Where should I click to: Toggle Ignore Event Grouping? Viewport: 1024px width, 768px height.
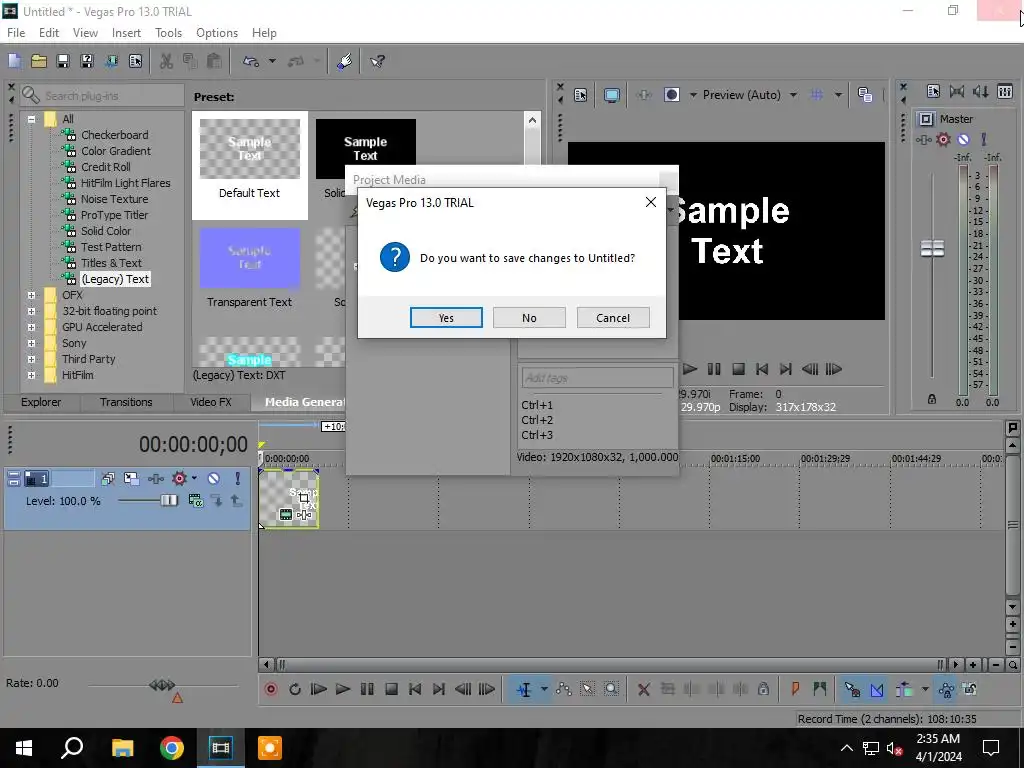970,689
